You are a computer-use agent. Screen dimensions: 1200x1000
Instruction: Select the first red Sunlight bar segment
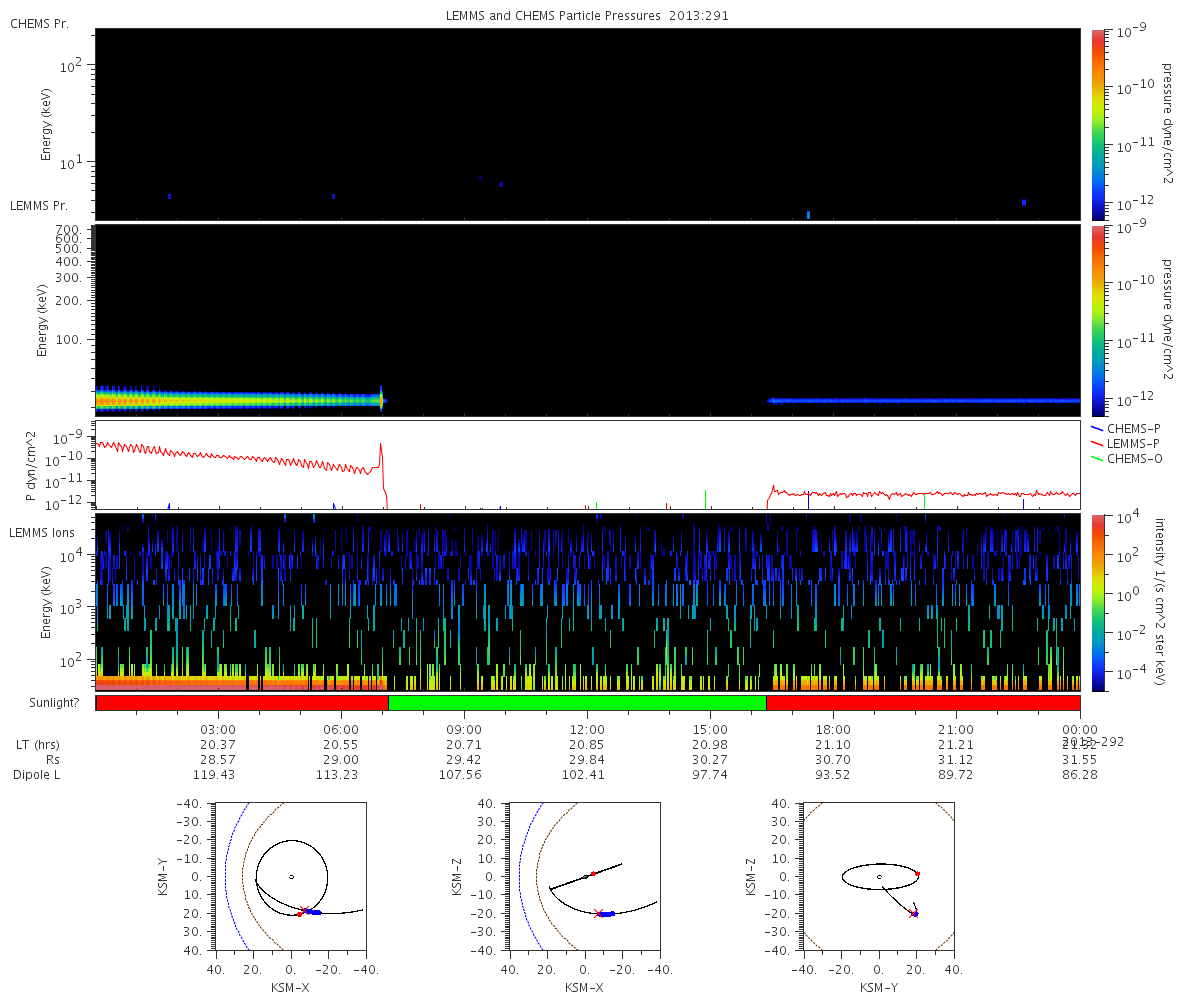point(242,703)
